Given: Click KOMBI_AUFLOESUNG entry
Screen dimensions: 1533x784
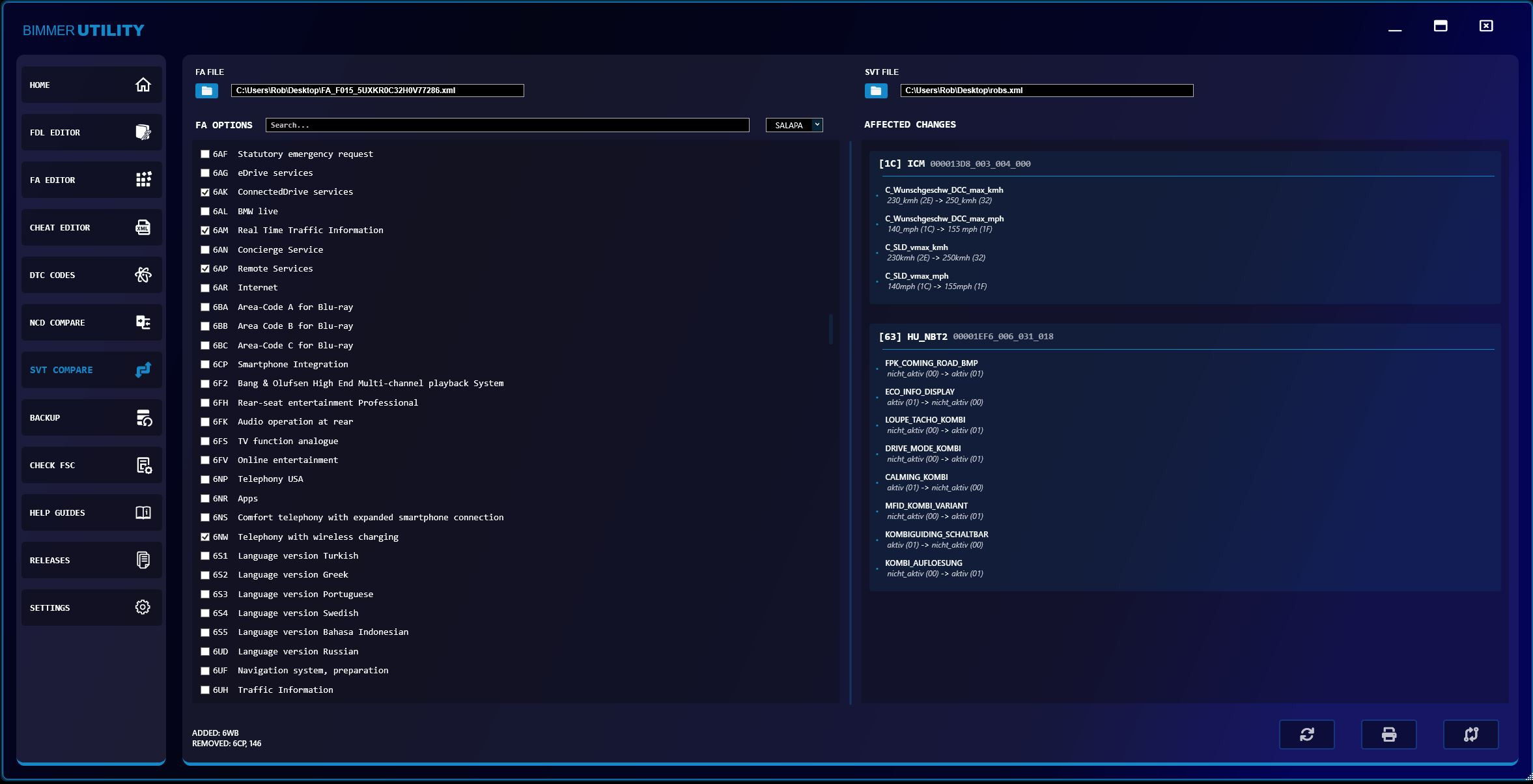Looking at the screenshot, I should click(x=934, y=568).
